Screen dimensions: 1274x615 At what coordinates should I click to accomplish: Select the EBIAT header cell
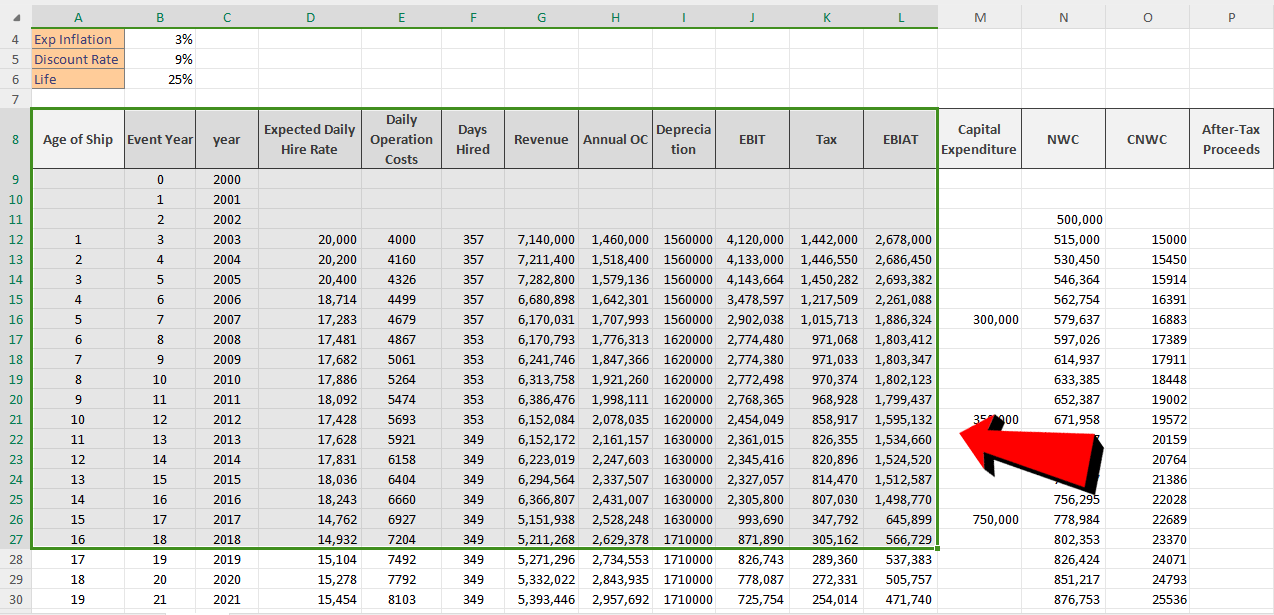(x=898, y=138)
